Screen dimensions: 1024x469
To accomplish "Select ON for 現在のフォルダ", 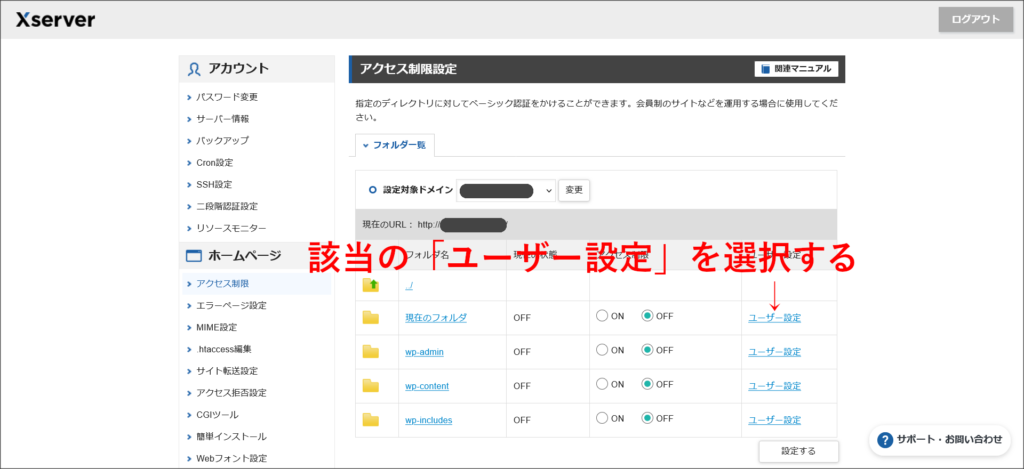I will [602, 315].
